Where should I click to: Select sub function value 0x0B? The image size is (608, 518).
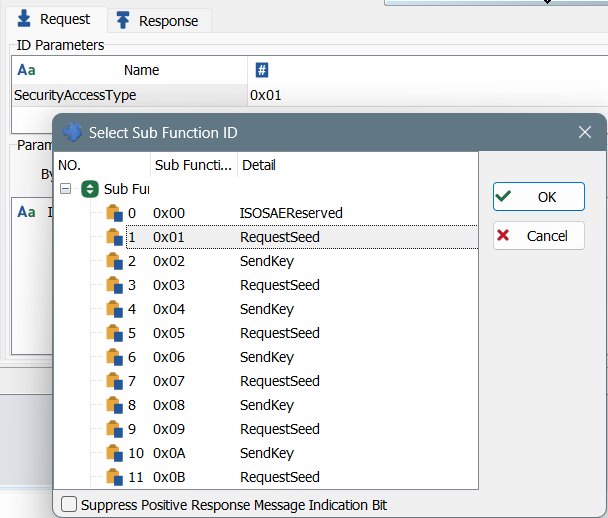point(169,477)
